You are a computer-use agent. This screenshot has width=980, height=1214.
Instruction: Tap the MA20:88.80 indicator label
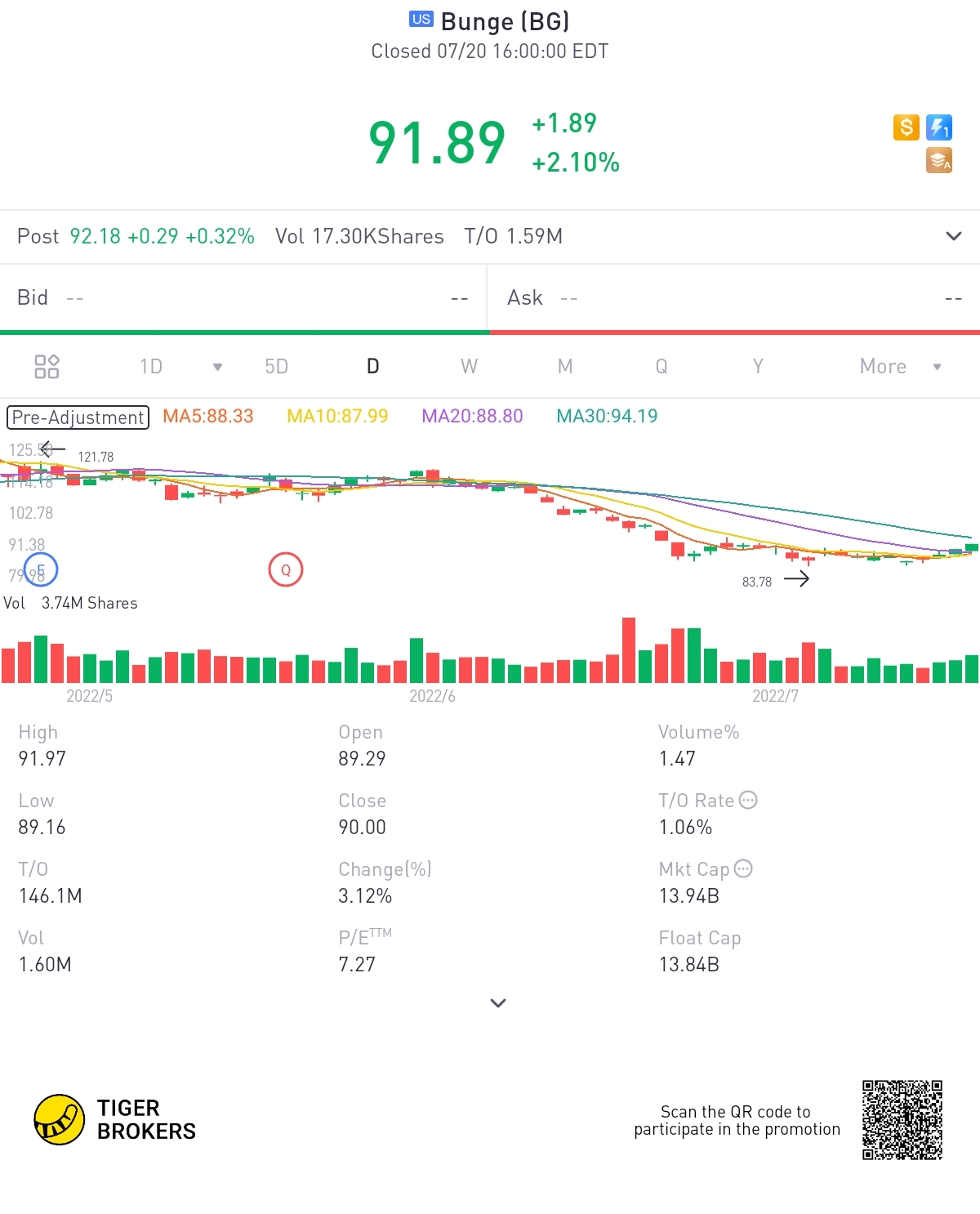pyautogui.click(x=472, y=416)
